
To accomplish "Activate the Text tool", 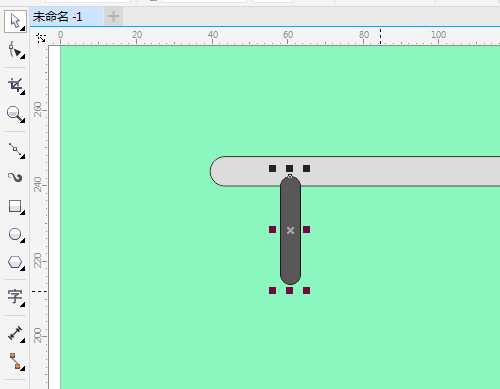I will coord(15,297).
